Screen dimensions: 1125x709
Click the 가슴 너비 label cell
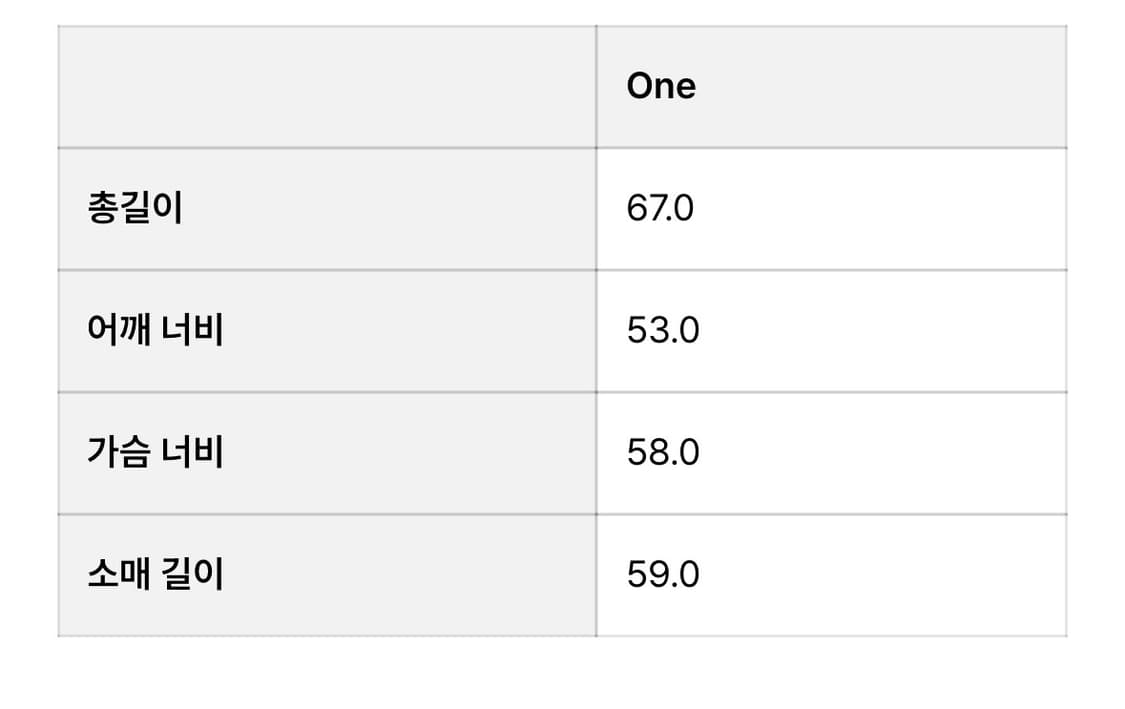coord(327,453)
